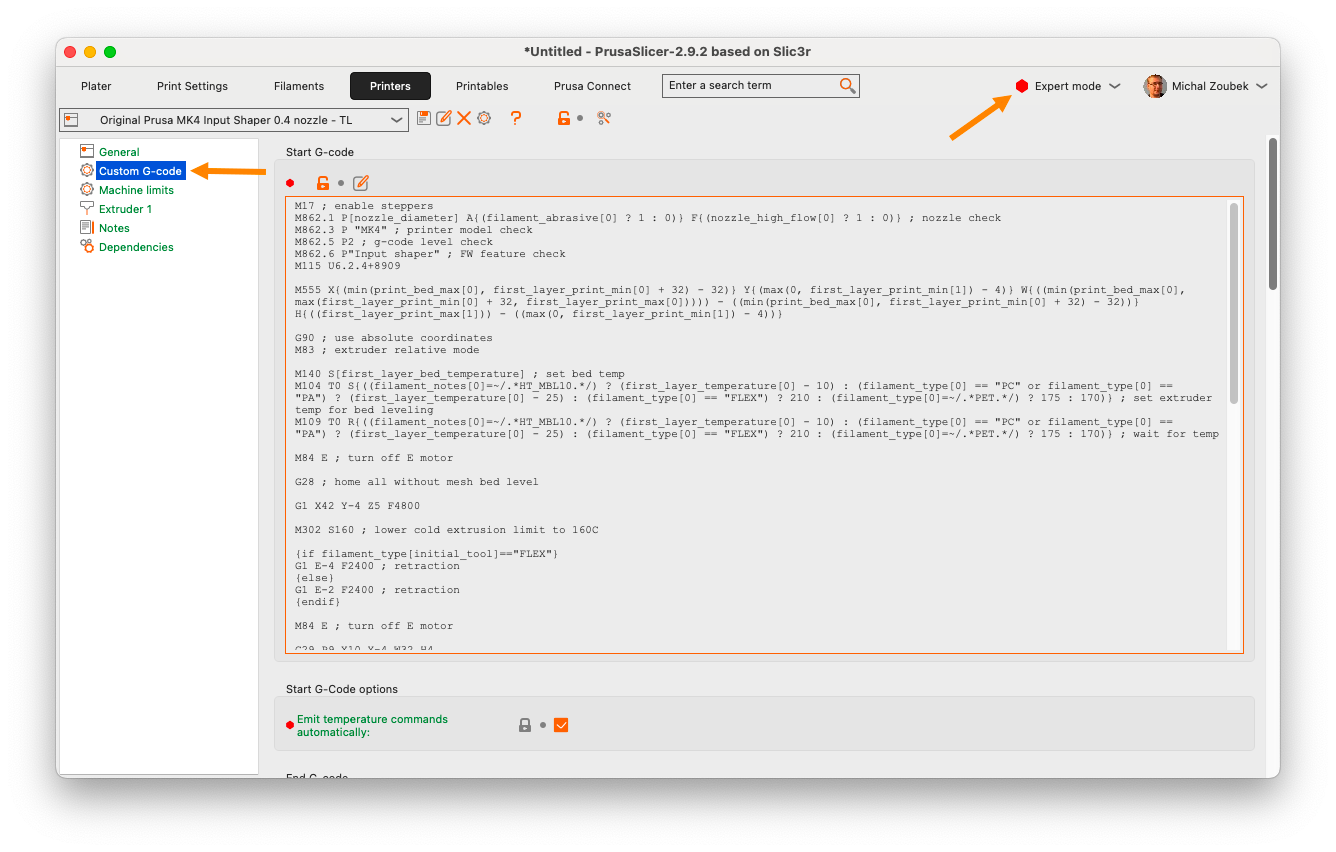Click the reset dot beside Emit temperature checkbox

pos(543,725)
